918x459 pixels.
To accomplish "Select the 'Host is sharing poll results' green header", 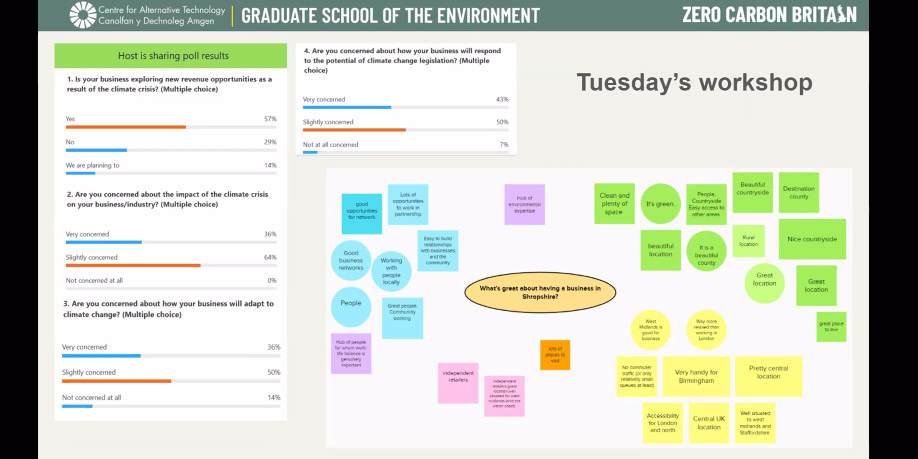I will [x=170, y=56].
